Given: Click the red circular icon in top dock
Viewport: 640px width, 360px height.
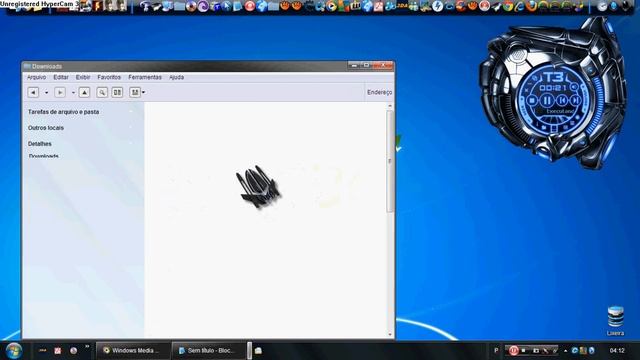Looking at the screenshot, I should pyautogui.click(x=250, y=6).
